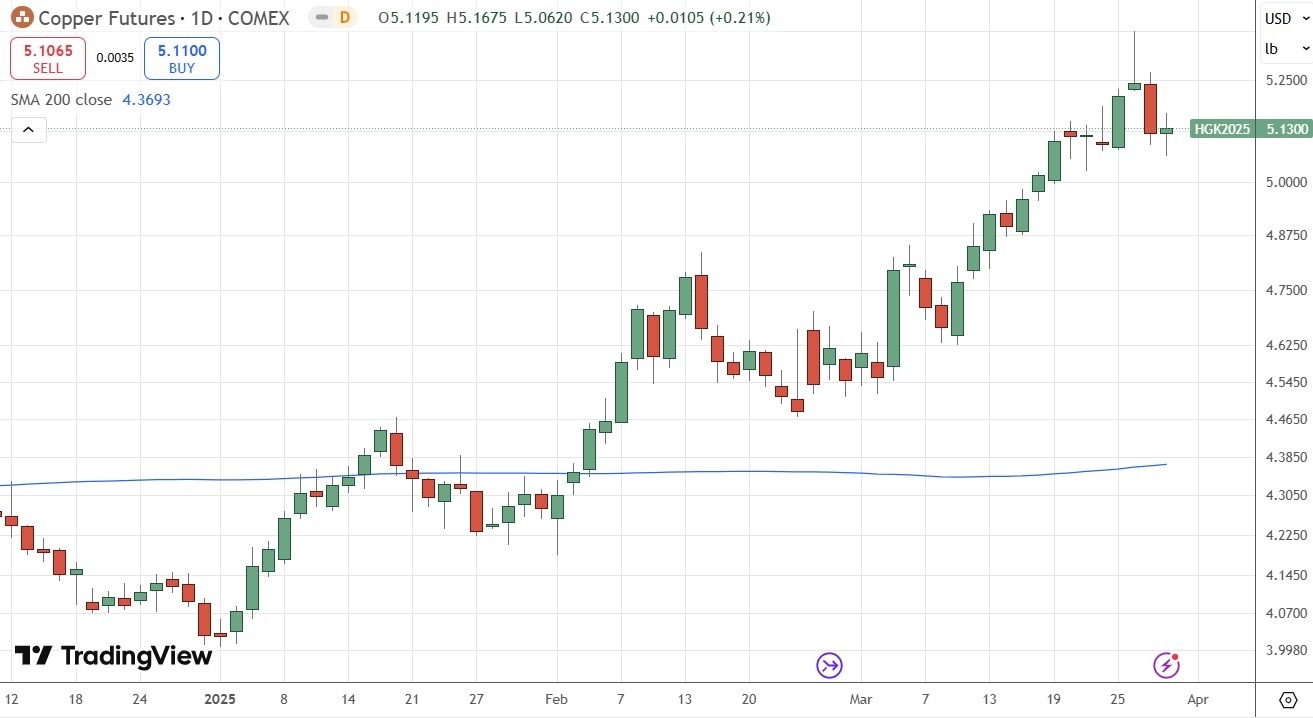This screenshot has height=718, width=1313.
Task: Click the 5.0000 price scale label
Action: coord(1283,182)
